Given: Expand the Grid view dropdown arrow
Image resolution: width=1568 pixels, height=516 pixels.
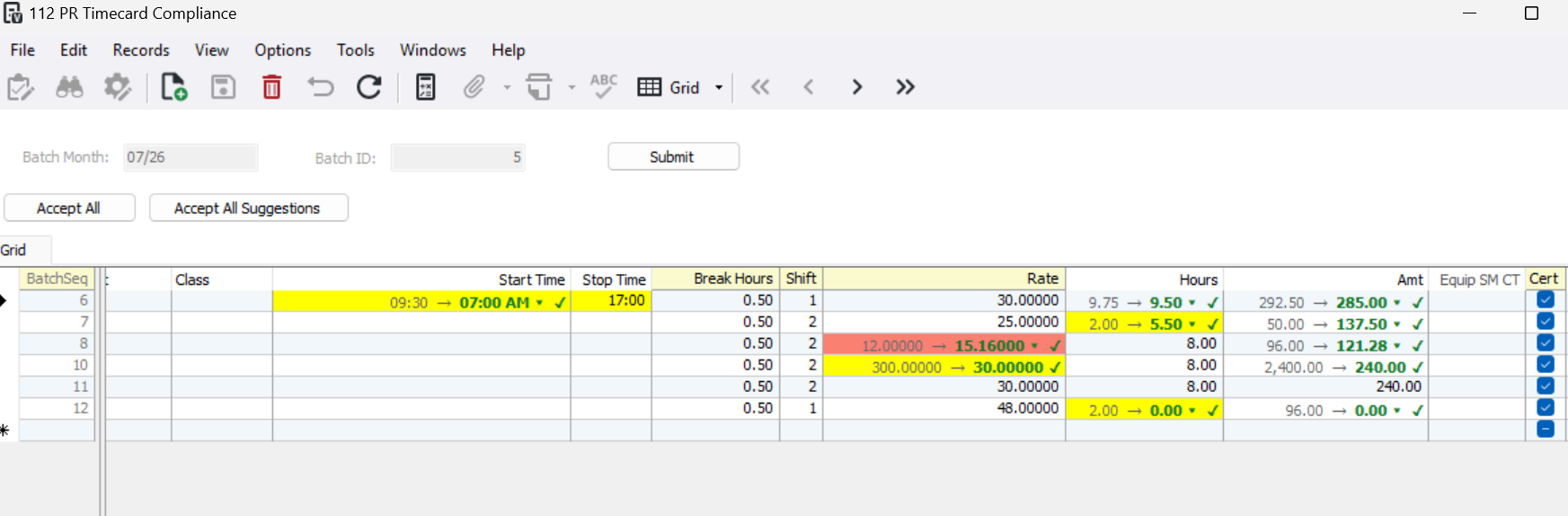Looking at the screenshot, I should [x=719, y=88].
